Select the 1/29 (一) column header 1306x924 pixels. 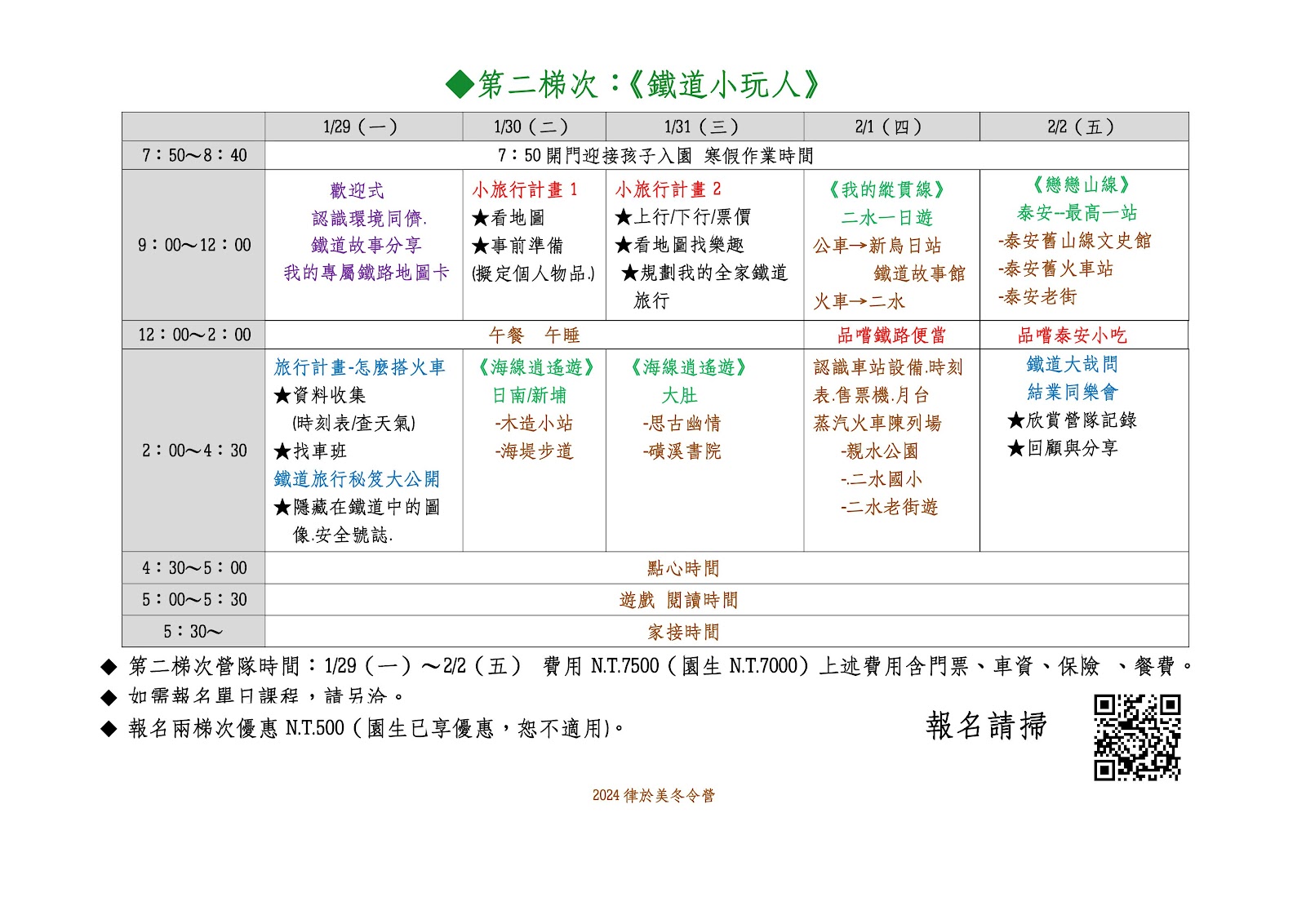click(362, 127)
